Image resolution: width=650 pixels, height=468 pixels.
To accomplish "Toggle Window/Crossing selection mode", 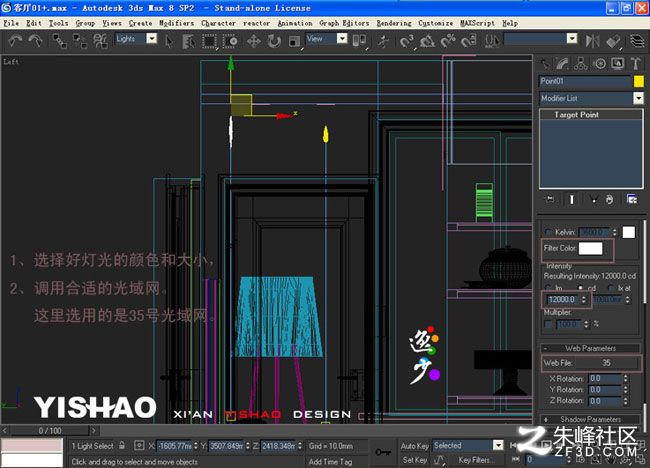I will point(230,41).
